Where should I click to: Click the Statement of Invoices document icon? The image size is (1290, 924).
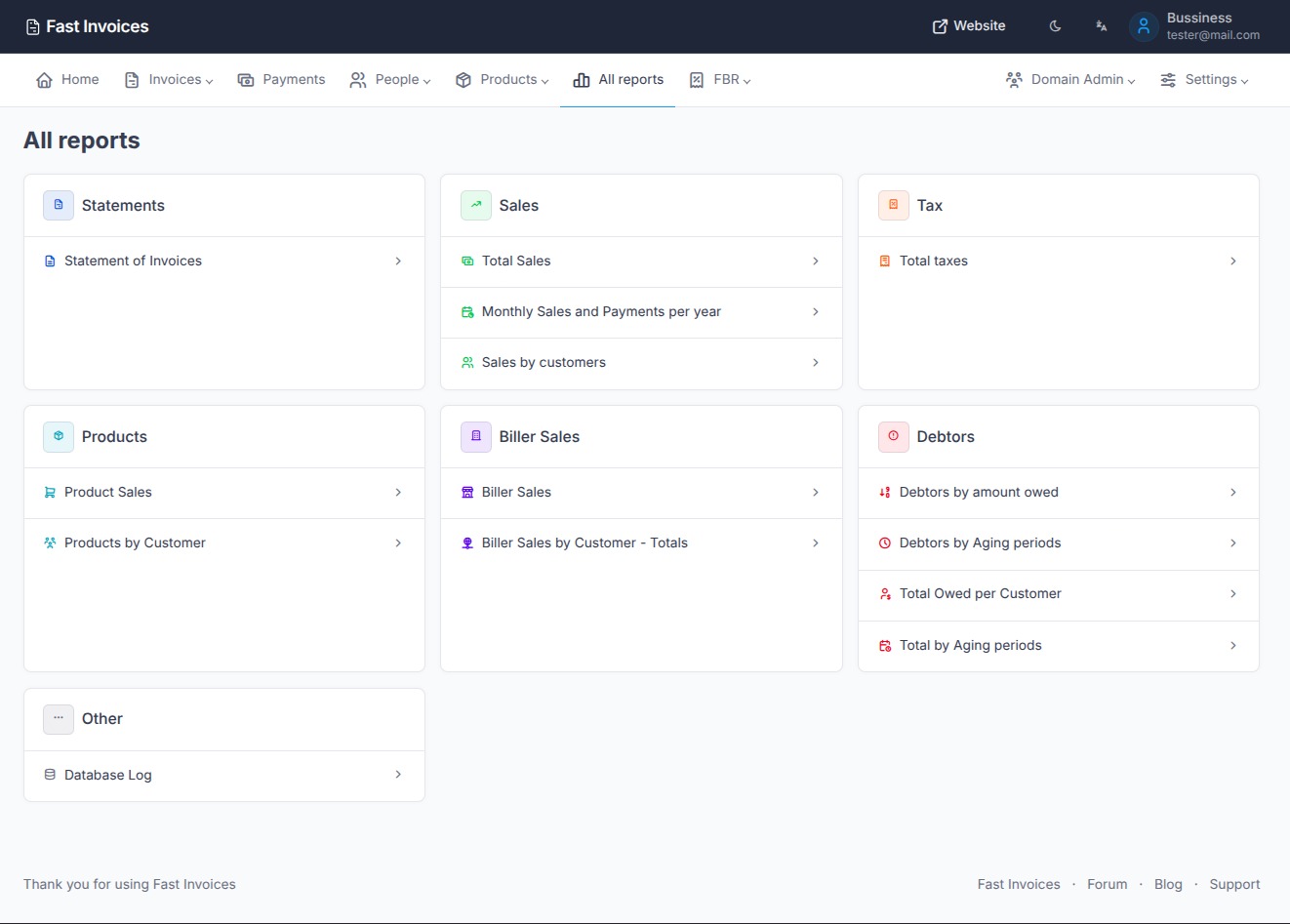[50, 261]
